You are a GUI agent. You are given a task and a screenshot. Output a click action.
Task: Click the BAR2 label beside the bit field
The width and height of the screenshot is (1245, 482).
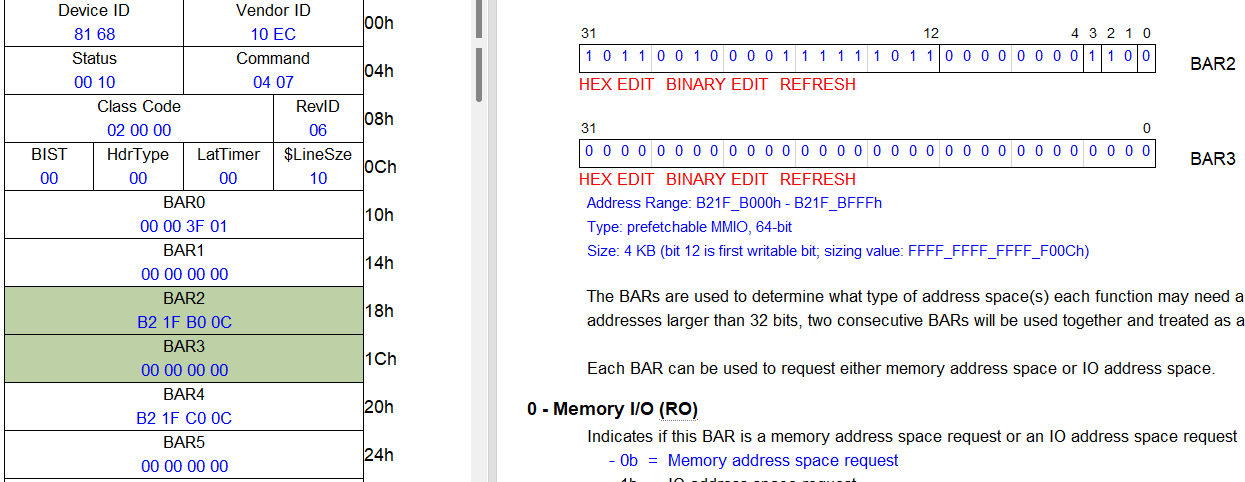click(1213, 64)
